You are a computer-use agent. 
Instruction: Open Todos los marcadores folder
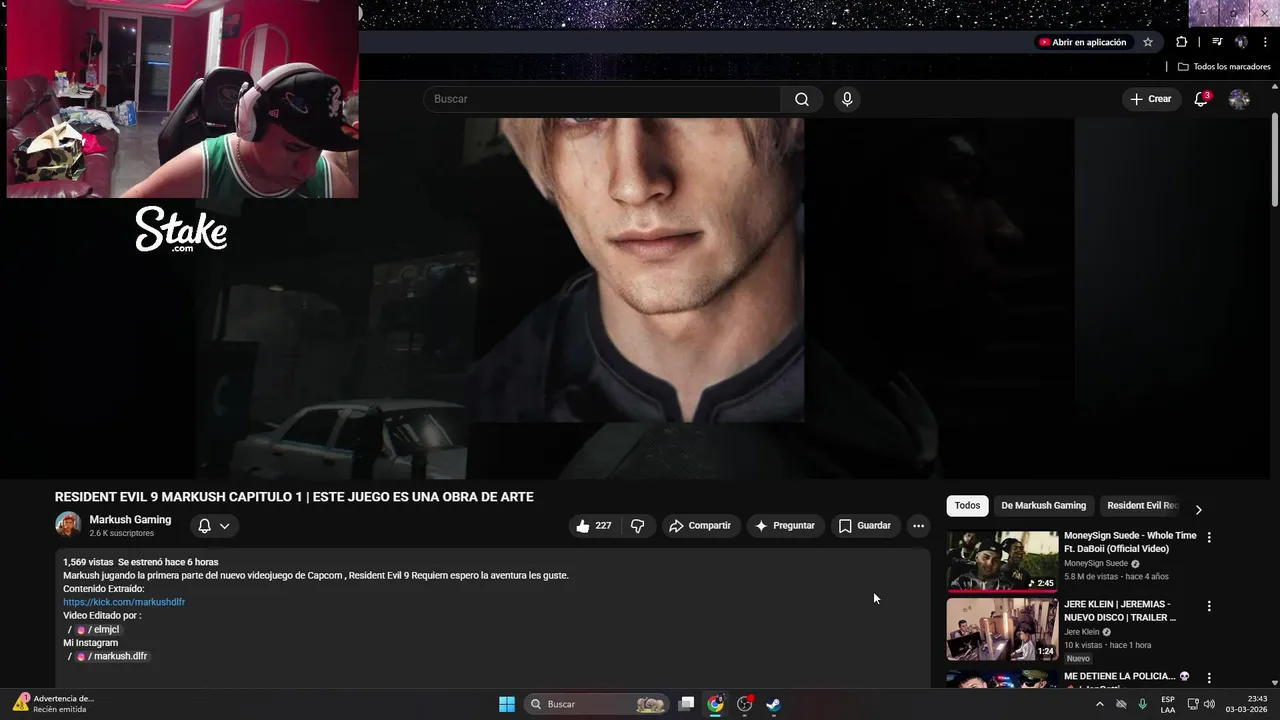1224,67
